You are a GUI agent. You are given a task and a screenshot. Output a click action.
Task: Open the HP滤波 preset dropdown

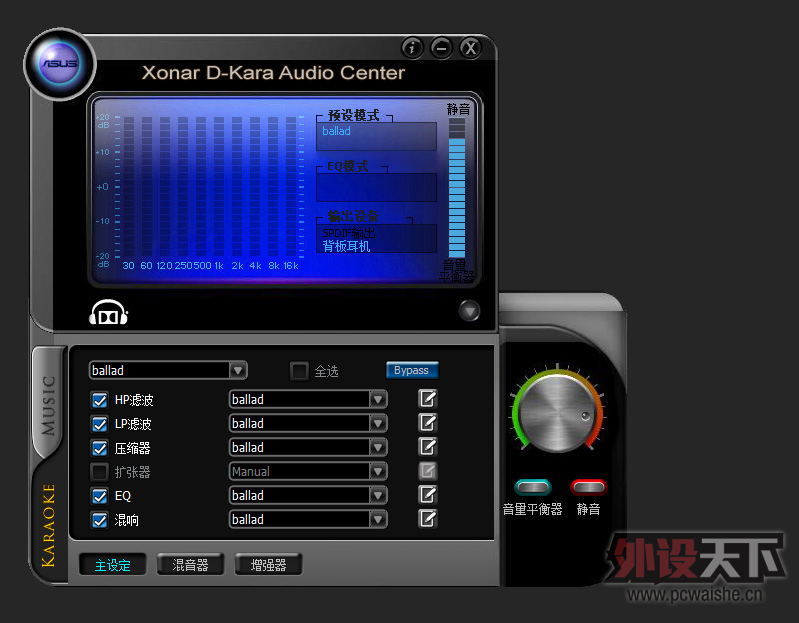click(308, 399)
